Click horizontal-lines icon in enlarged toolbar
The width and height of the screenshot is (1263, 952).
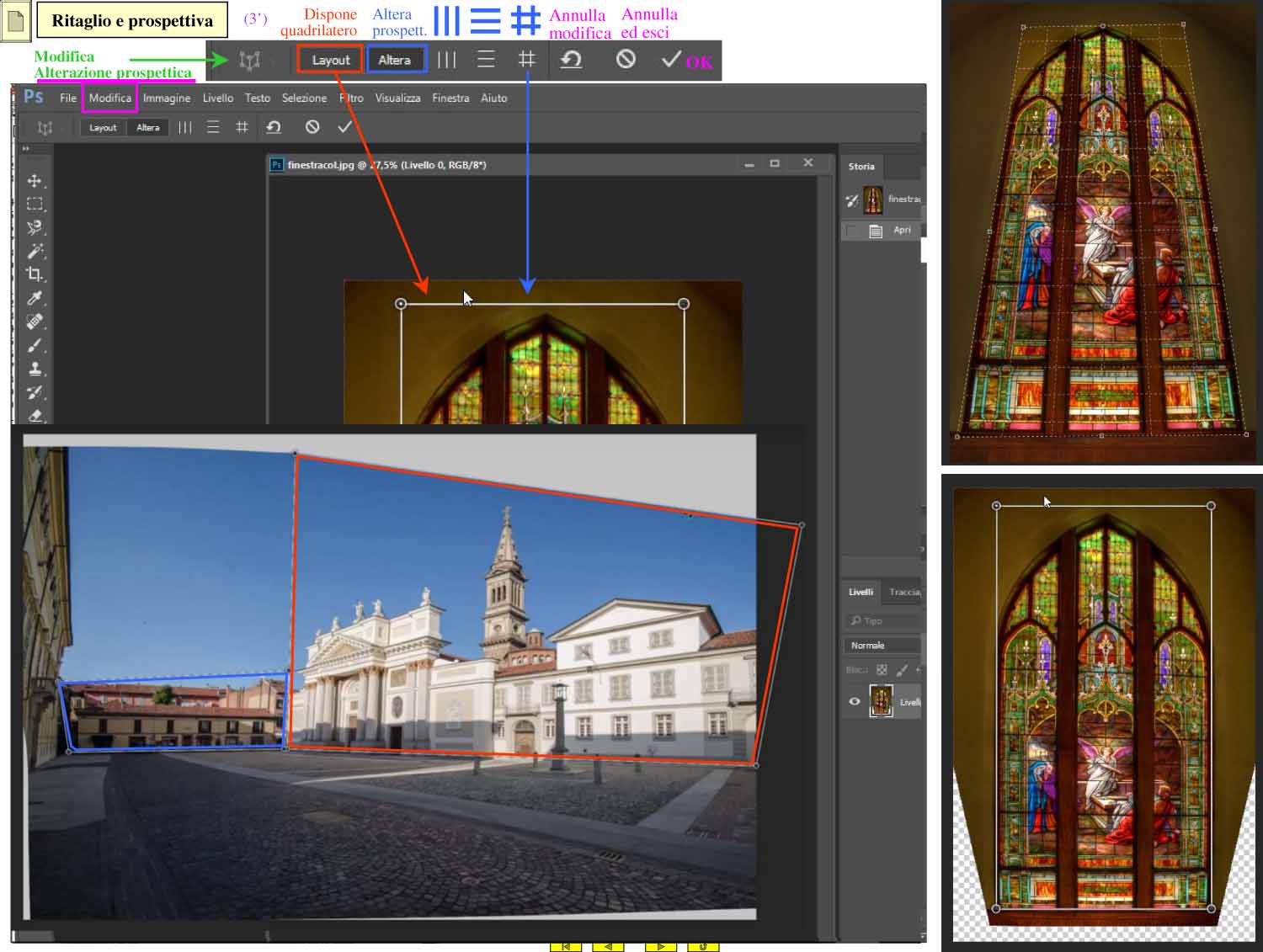pos(486,60)
